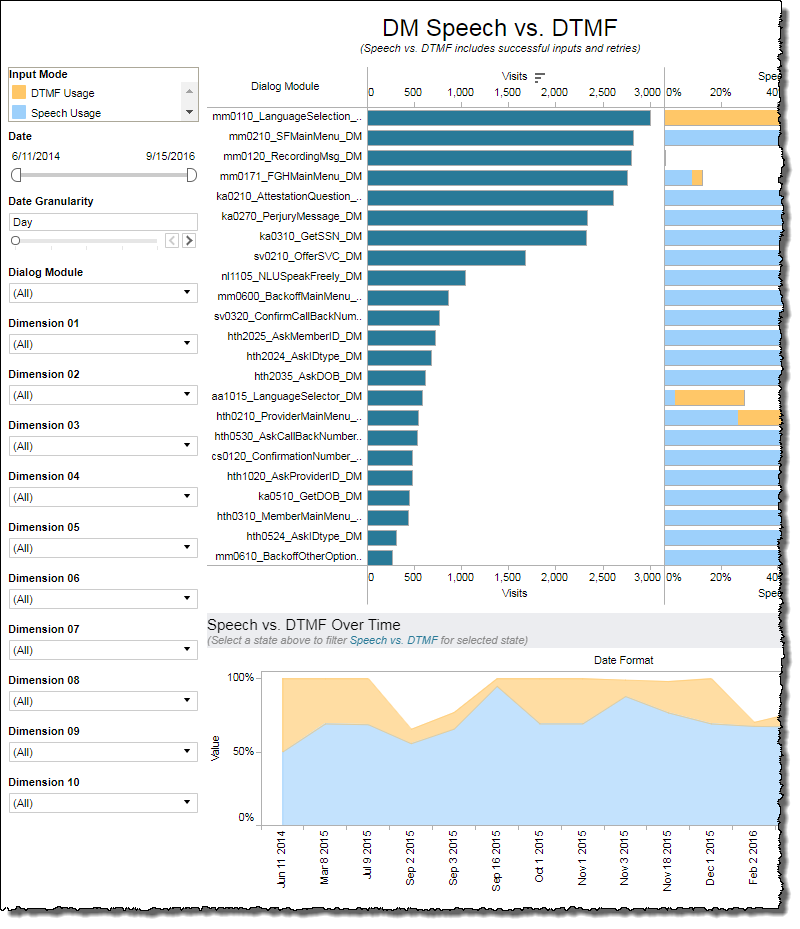Select the Speech Usage blue swatch
The width and height of the screenshot is (800, 929).
(20, 113)
